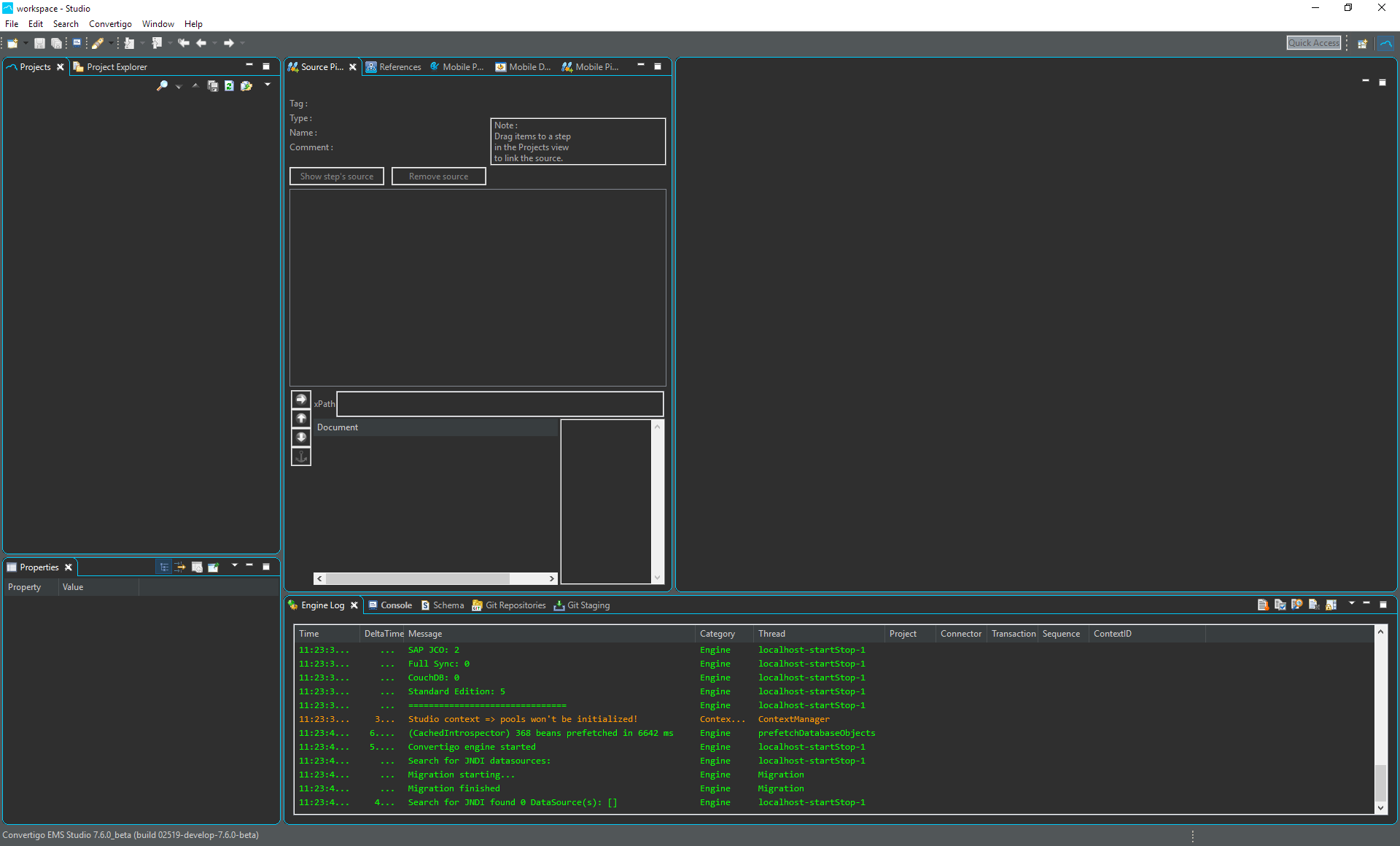Expand the Properties view menu arrow
The width and height of the screenshot is (1400, 846).
click(x=234, y=565)
